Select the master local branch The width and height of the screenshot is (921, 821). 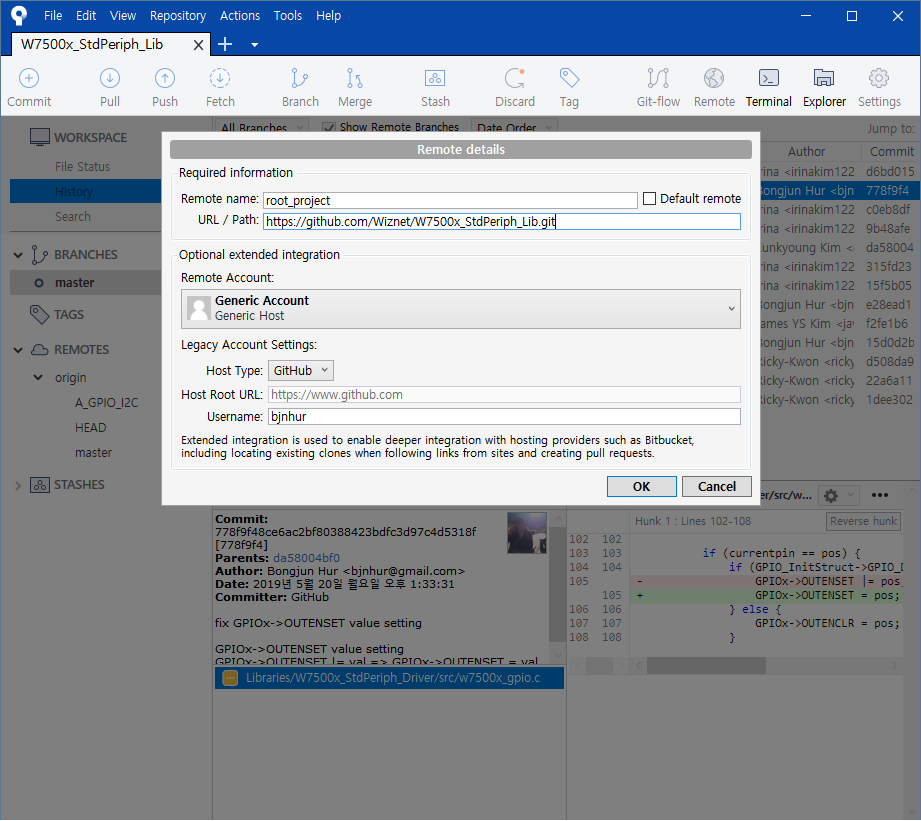click(86, 282)
